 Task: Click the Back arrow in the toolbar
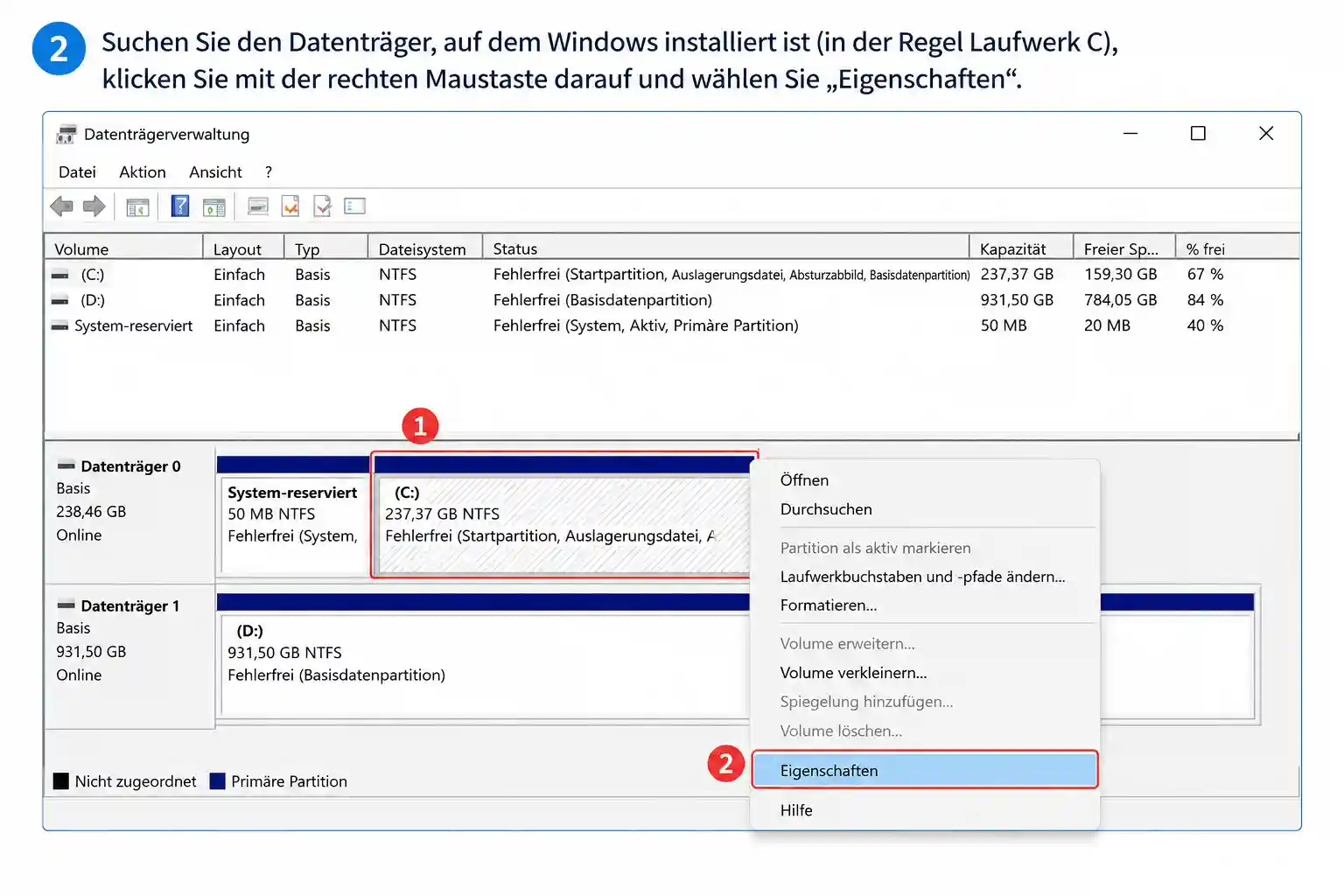61,206
